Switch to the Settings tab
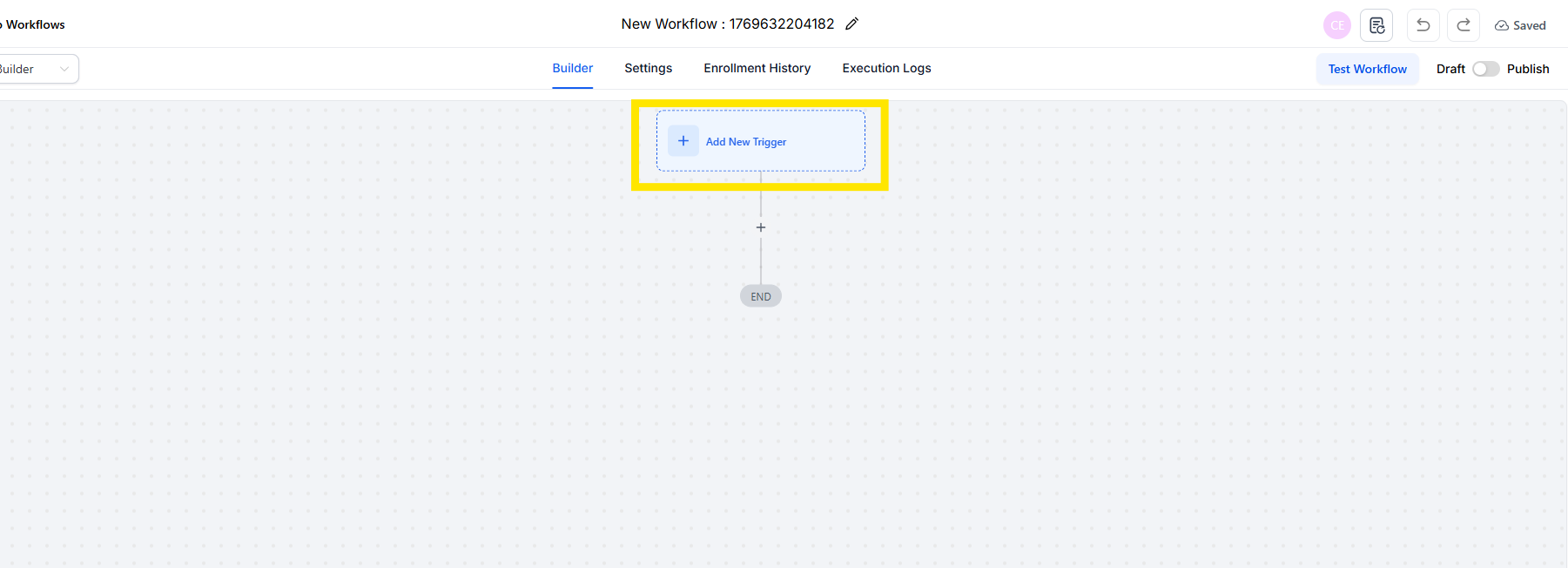 coord(648,68)
